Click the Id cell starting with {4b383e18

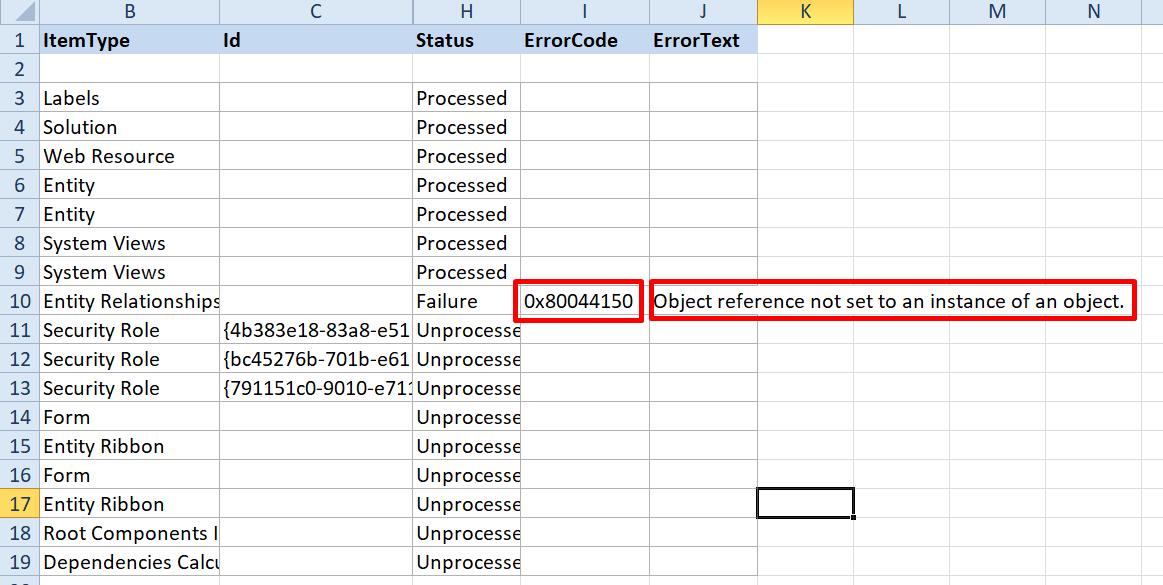[x=315, y=330]
